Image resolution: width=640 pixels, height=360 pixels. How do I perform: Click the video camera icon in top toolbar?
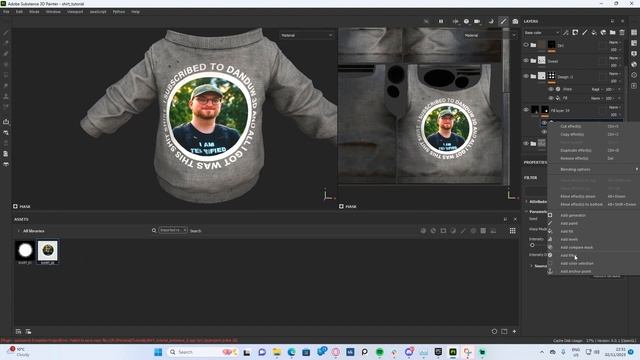477,21
